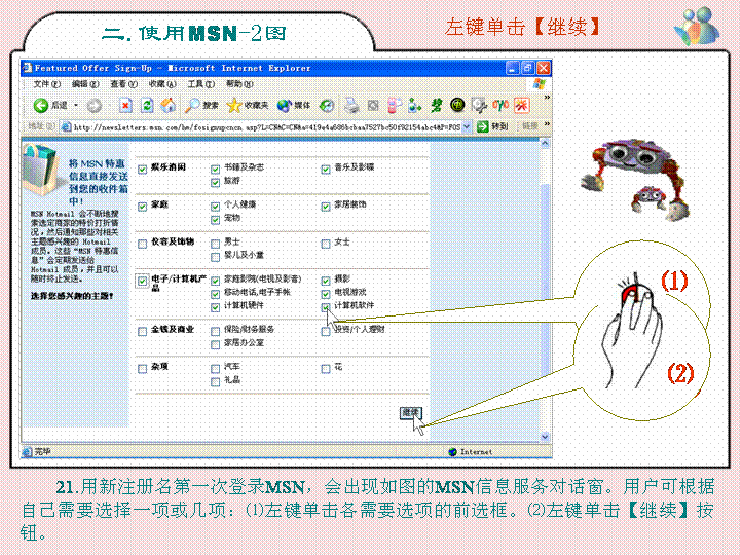Check the 婴儿及小童 checkbox

216,257
